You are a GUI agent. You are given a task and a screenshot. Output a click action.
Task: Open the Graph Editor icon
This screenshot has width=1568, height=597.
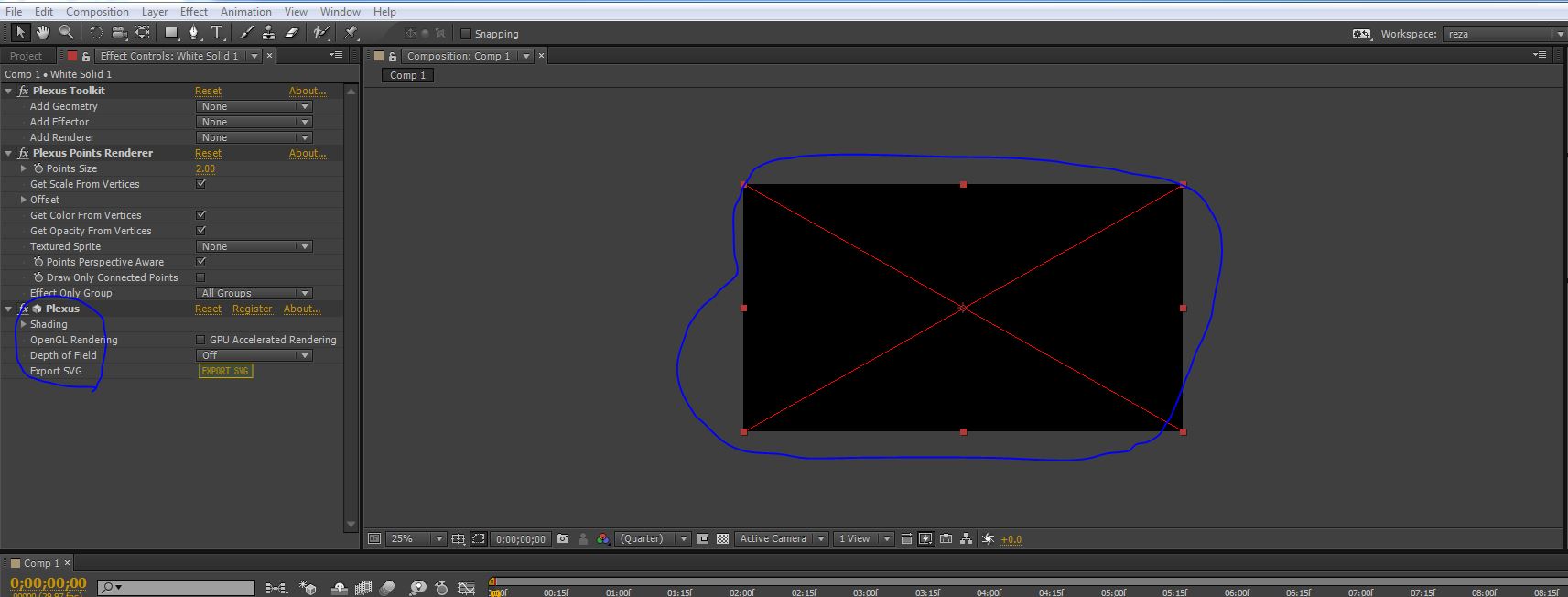467,588
